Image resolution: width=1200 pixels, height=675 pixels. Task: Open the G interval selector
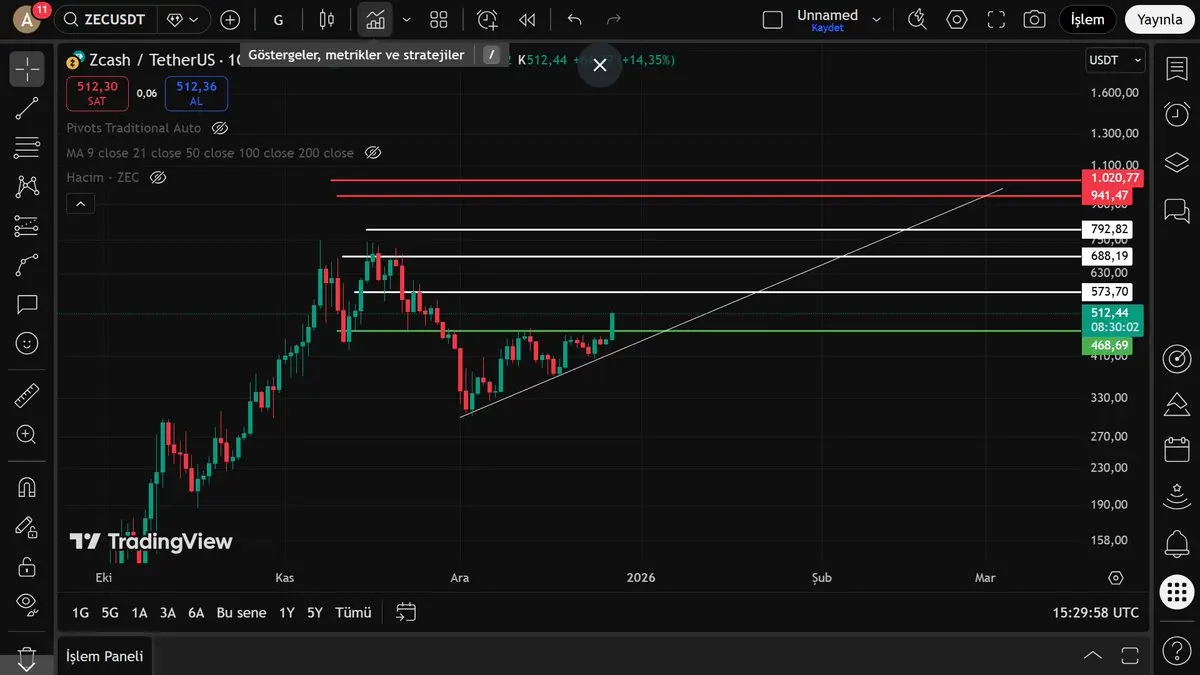(278, 20)
